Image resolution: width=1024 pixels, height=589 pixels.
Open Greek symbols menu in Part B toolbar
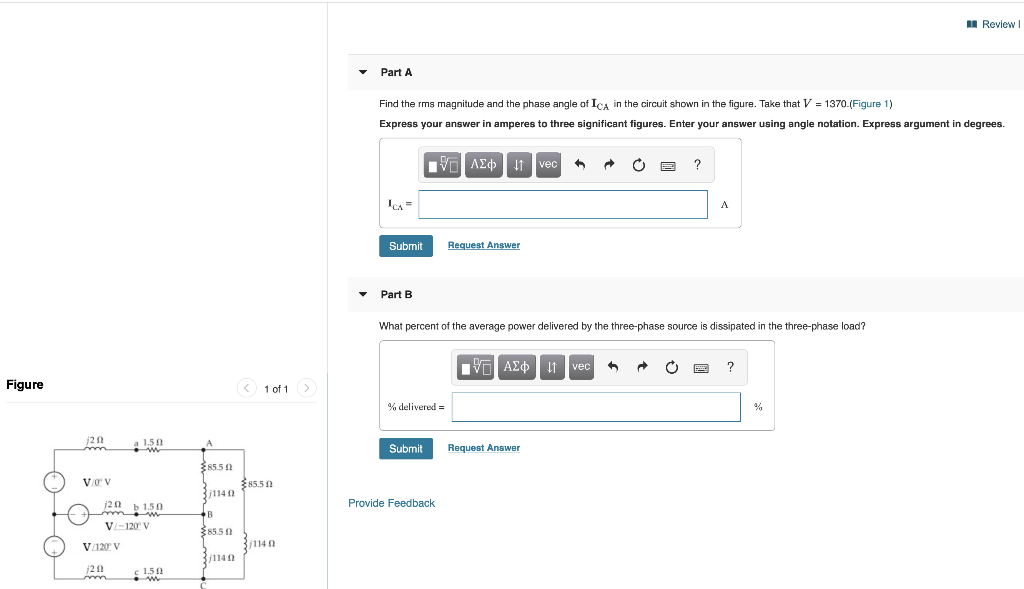pyautogui.click(x=517, y=367)
